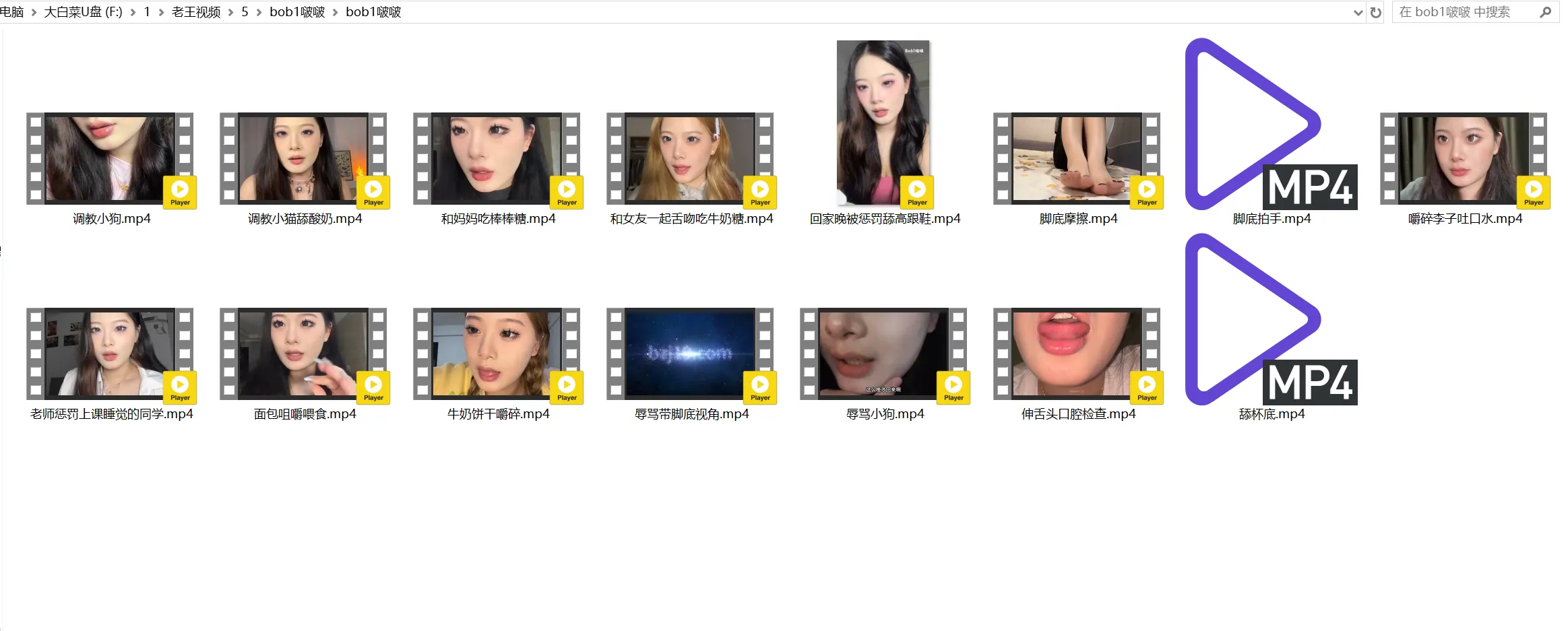This screenshot has width=1568, height=631.
Task: Expand the chevron after 电脑 in the path
Action: click(x=34, y=12)
